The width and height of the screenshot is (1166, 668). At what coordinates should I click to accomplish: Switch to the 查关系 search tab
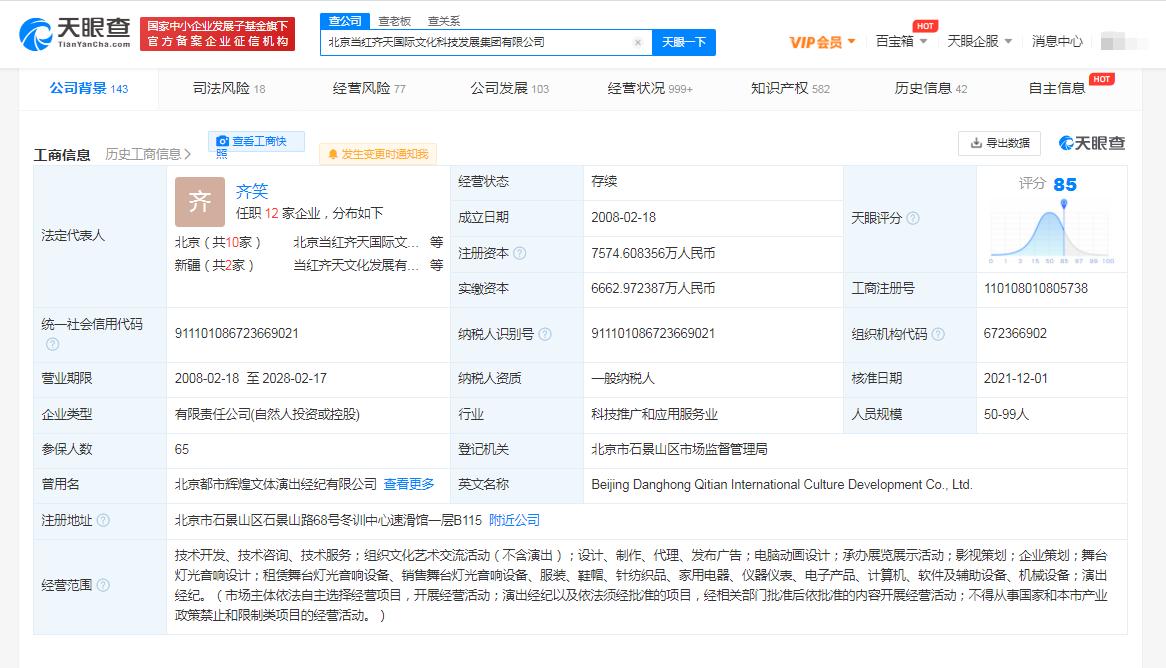tap(444, 22)
